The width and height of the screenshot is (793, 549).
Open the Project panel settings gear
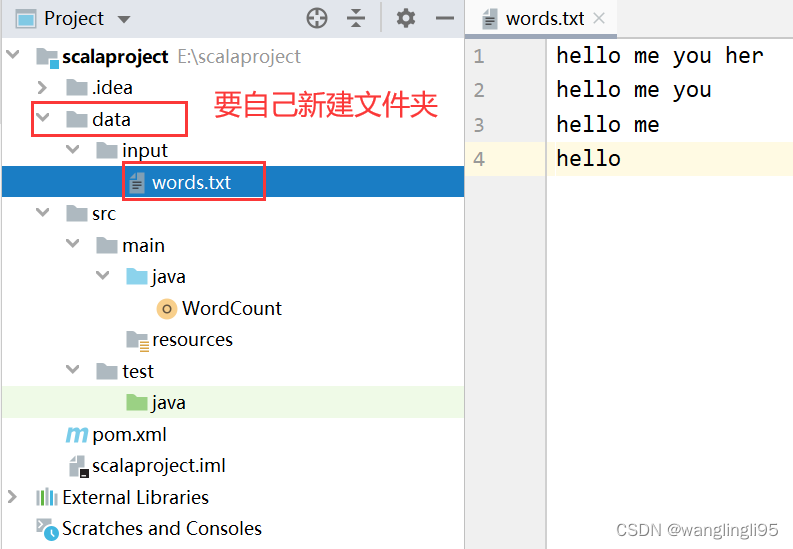click(x=406, y=18)
